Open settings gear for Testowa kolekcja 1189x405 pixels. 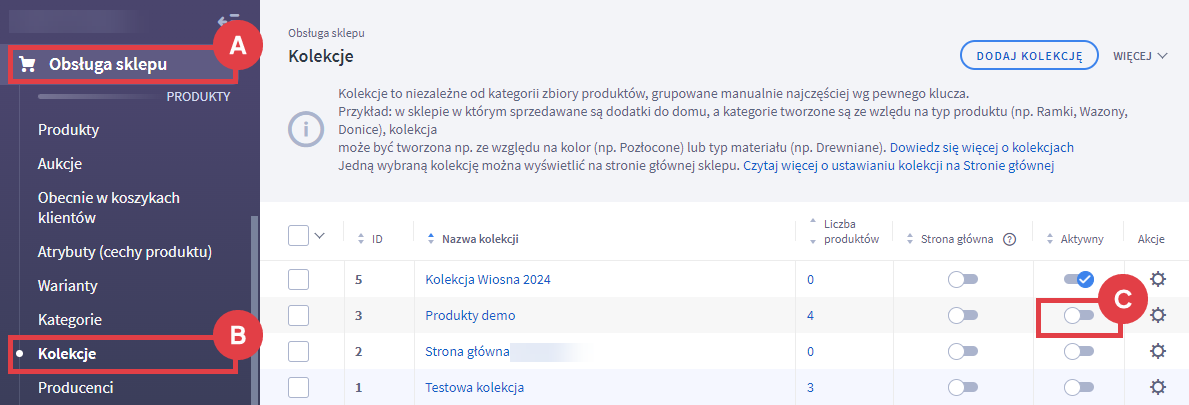[x=1158, y=387]
